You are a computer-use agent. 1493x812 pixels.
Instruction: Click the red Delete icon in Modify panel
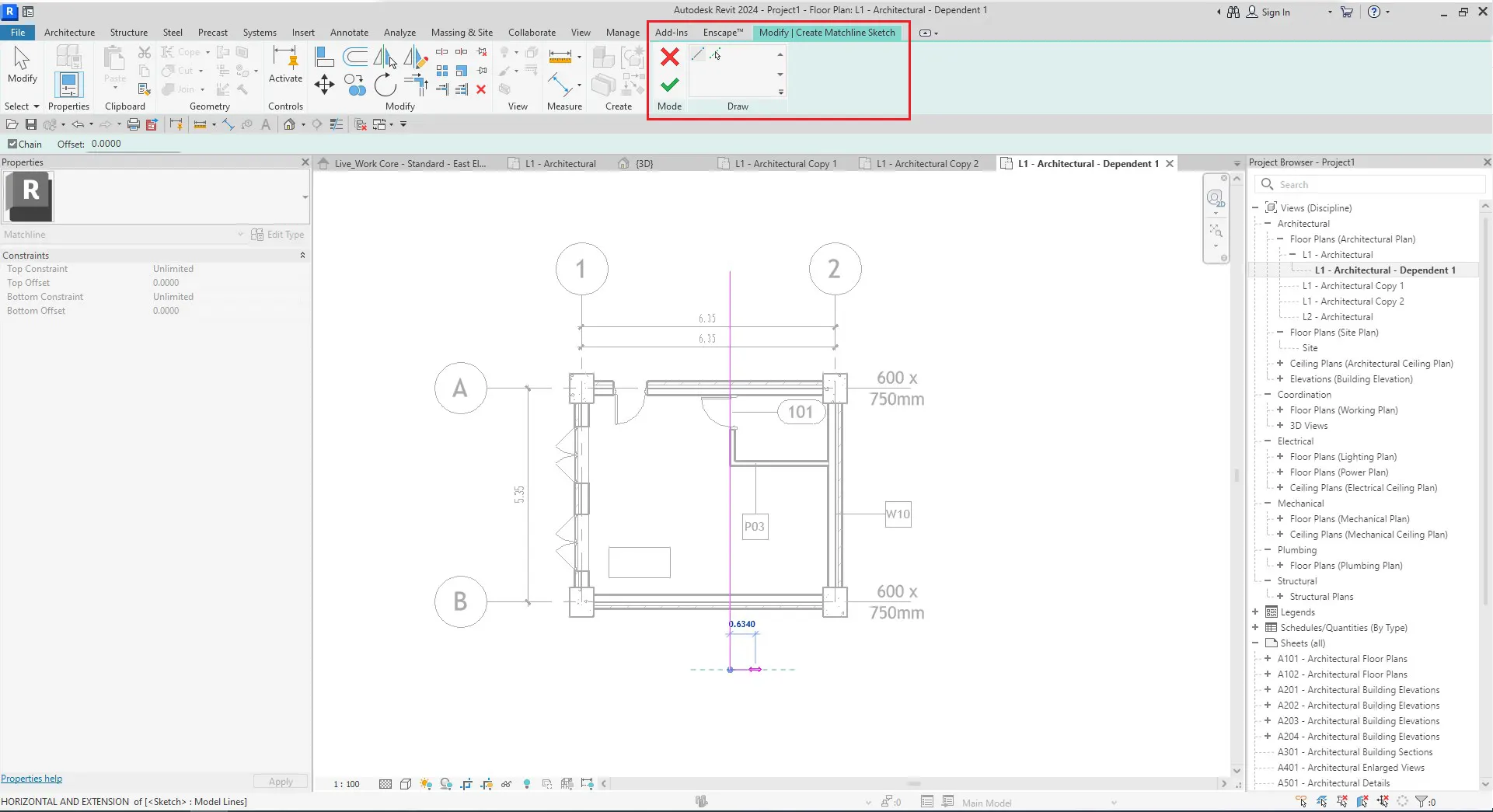(481, 89)
